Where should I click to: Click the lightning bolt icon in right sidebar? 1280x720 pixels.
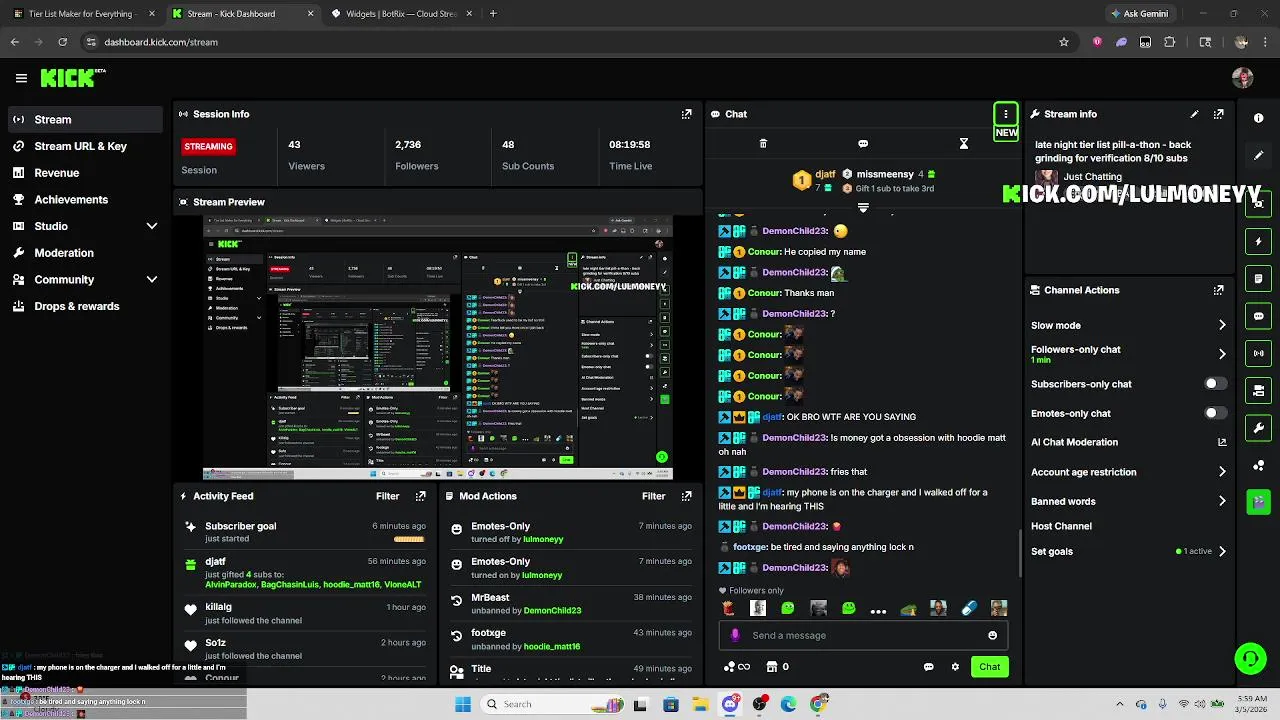tap(1258, 241)
